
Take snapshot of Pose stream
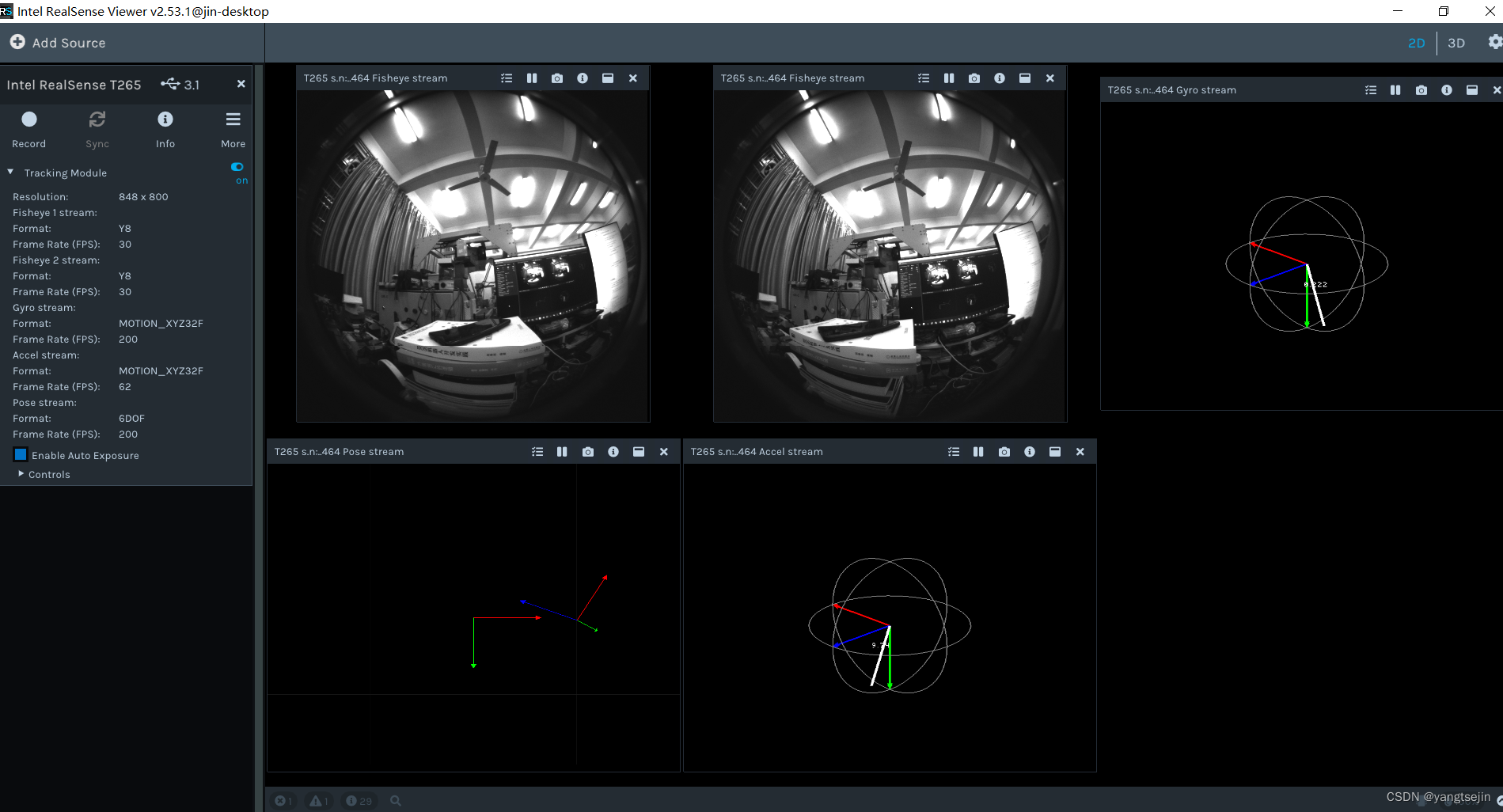[588, 452]
